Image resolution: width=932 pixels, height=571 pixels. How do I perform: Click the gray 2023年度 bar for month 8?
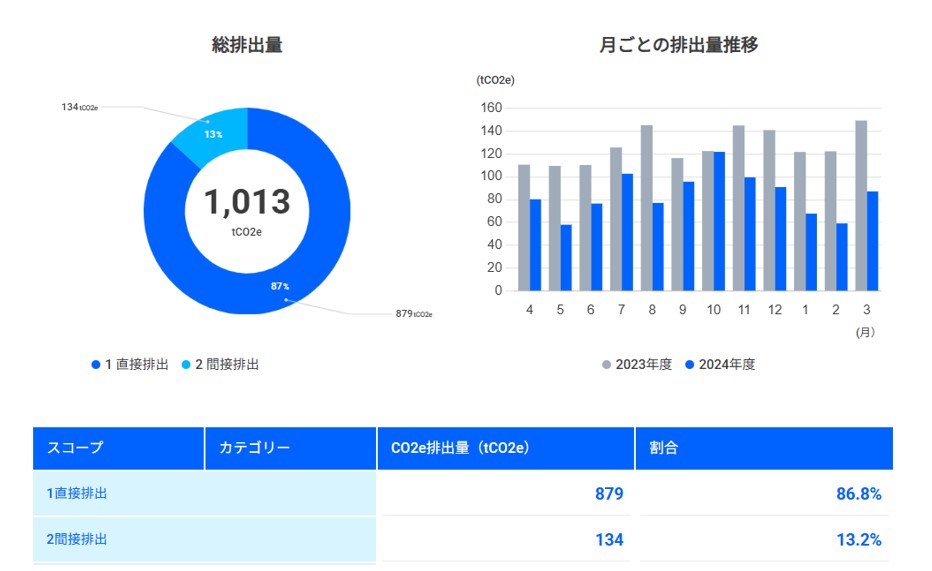click(646, 207)
